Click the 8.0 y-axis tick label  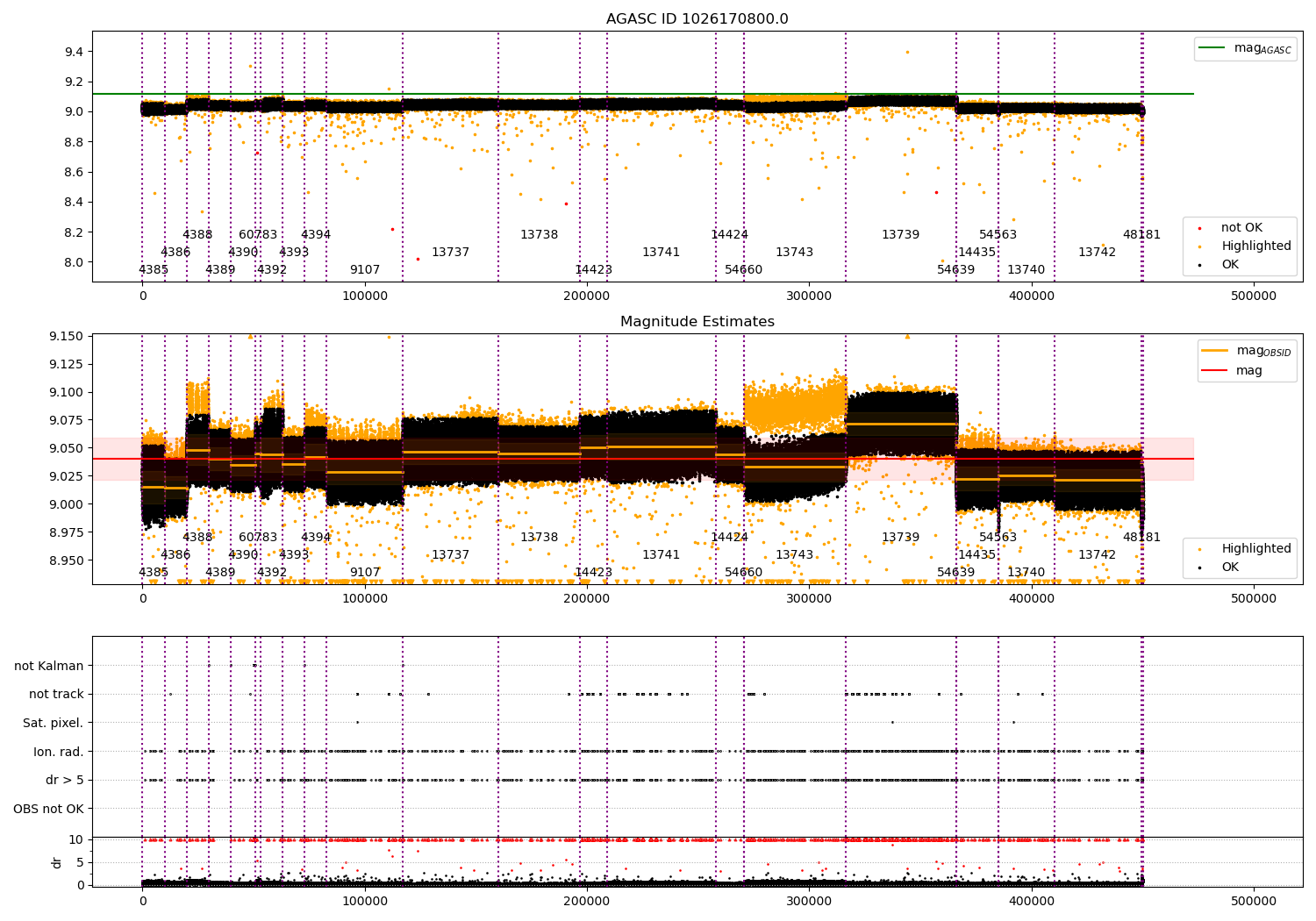(x=74, y=262)
